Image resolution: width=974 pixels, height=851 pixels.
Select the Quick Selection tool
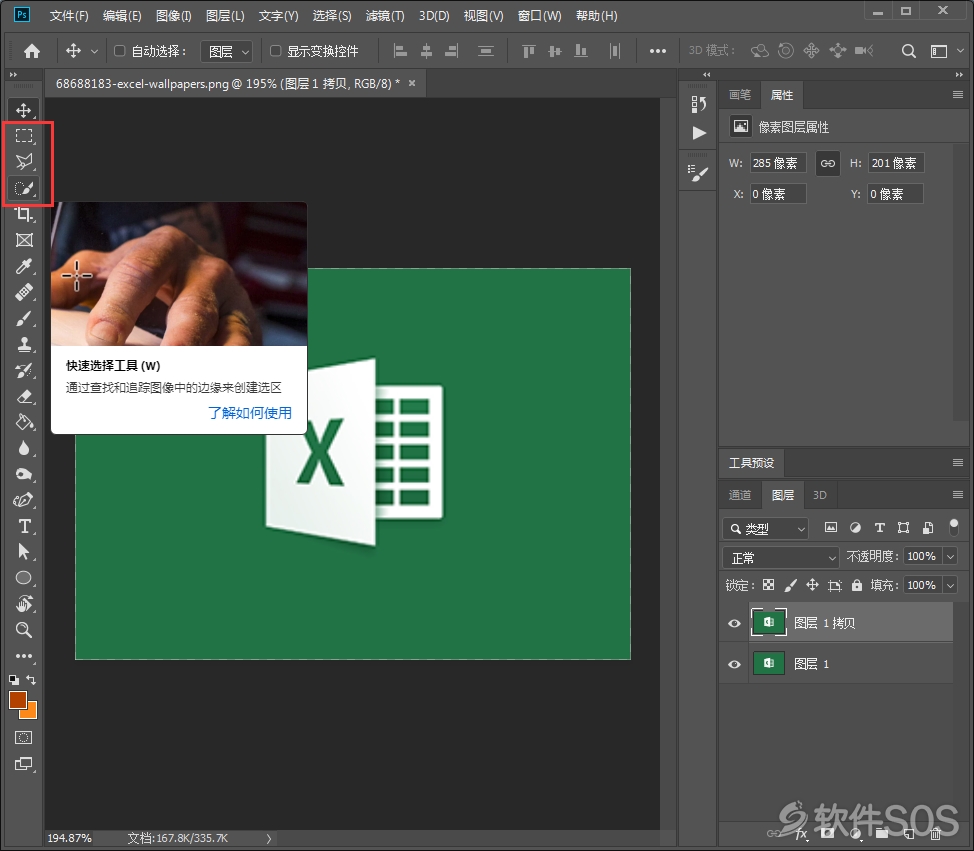pos(24,188)
